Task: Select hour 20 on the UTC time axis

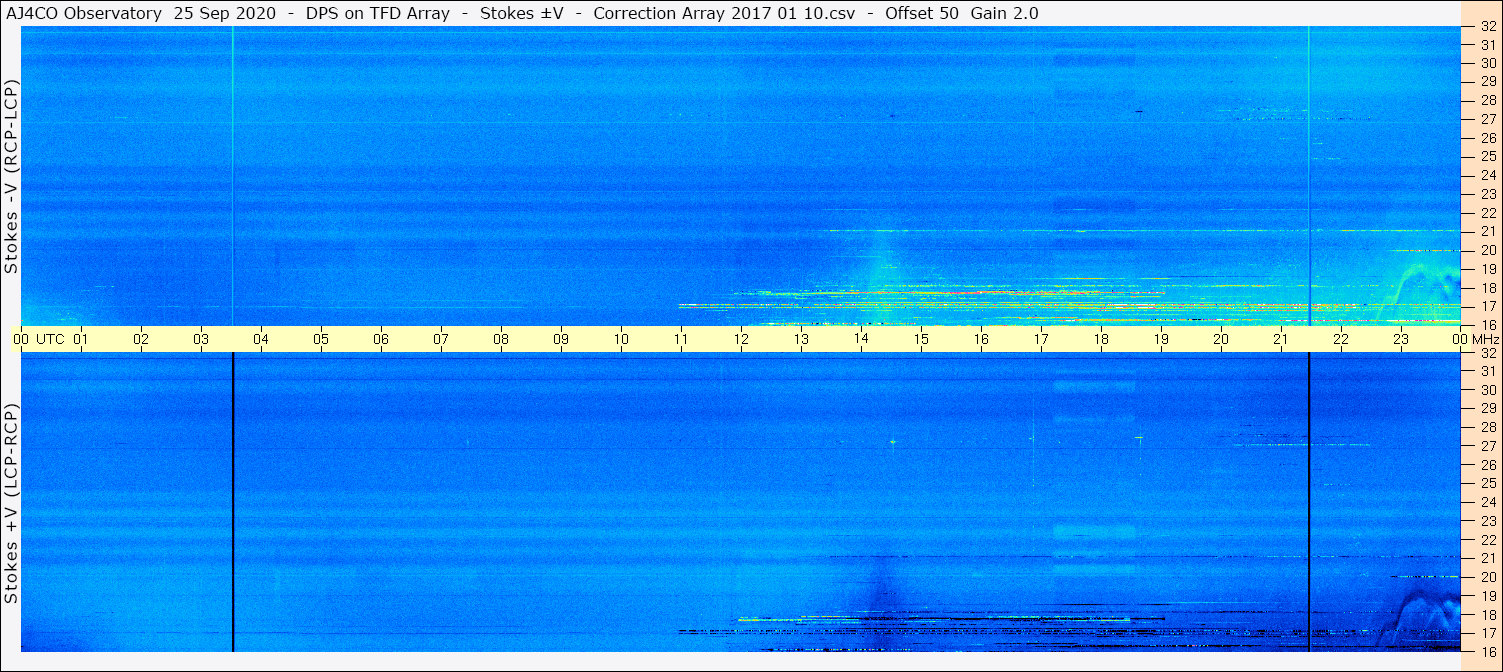Action: pos(1221,339)
